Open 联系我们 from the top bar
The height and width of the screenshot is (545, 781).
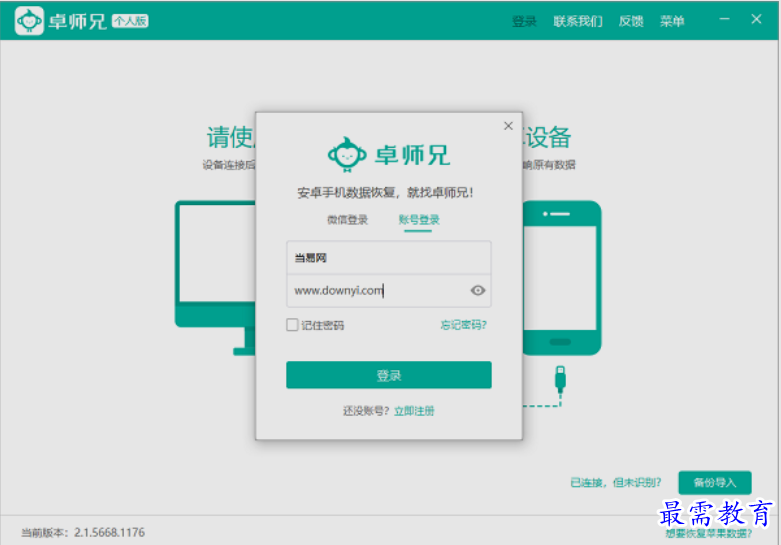coord(578,21)
